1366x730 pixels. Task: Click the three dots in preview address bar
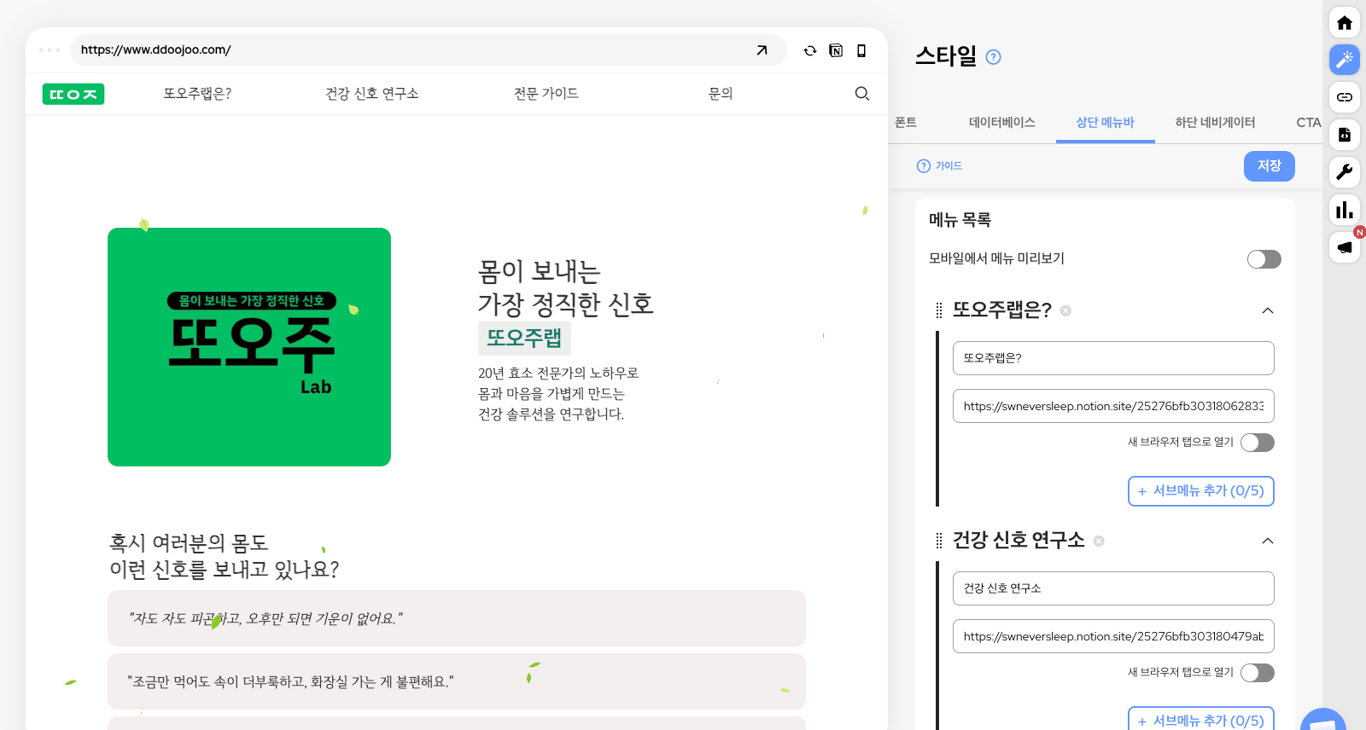pos(49,50)
